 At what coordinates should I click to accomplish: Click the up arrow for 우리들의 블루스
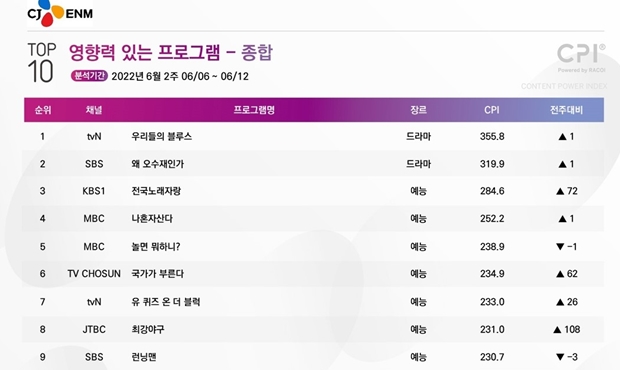[x=562, y=137]
